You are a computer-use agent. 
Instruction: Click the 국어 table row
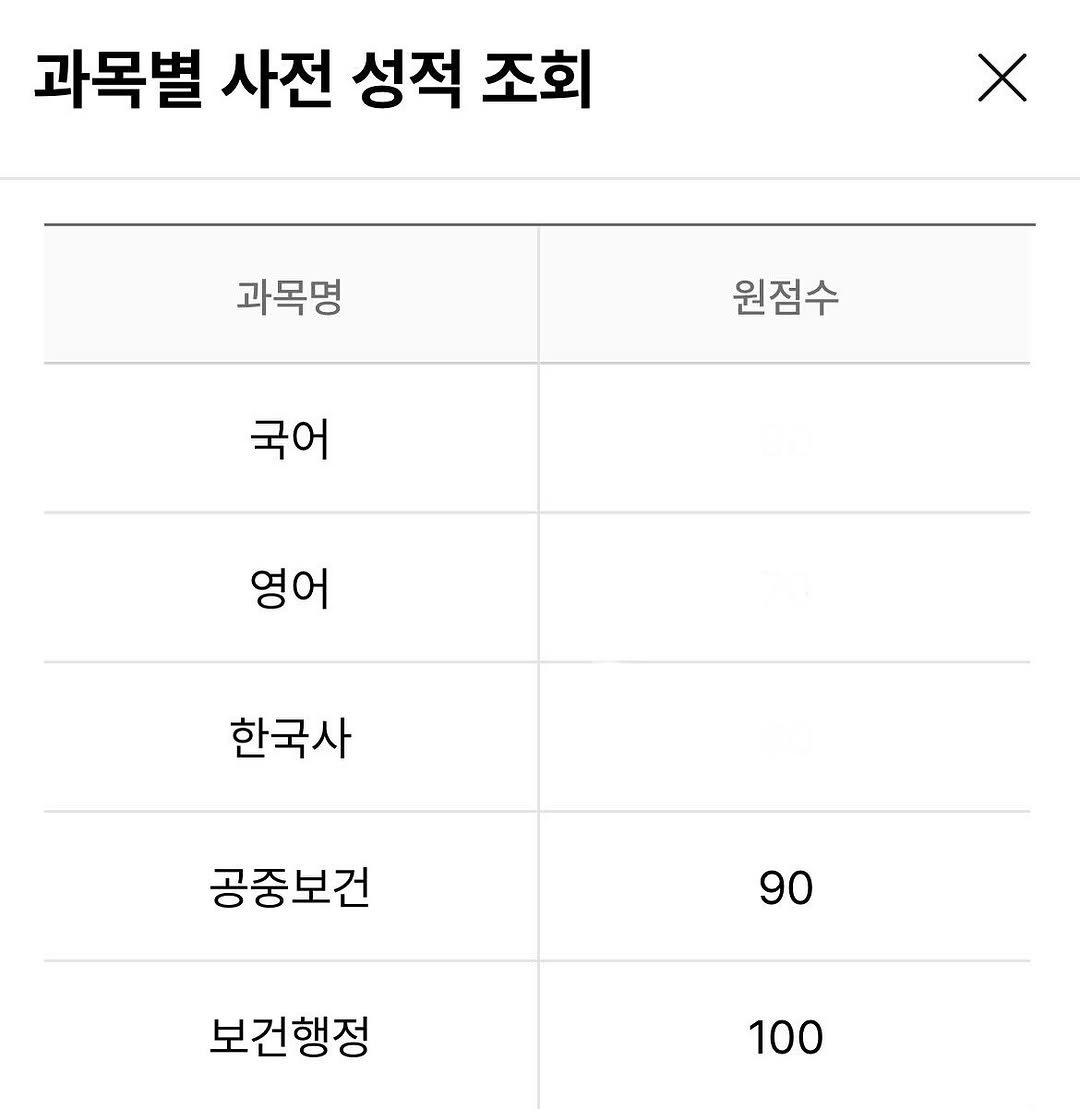tap(540, 437)
